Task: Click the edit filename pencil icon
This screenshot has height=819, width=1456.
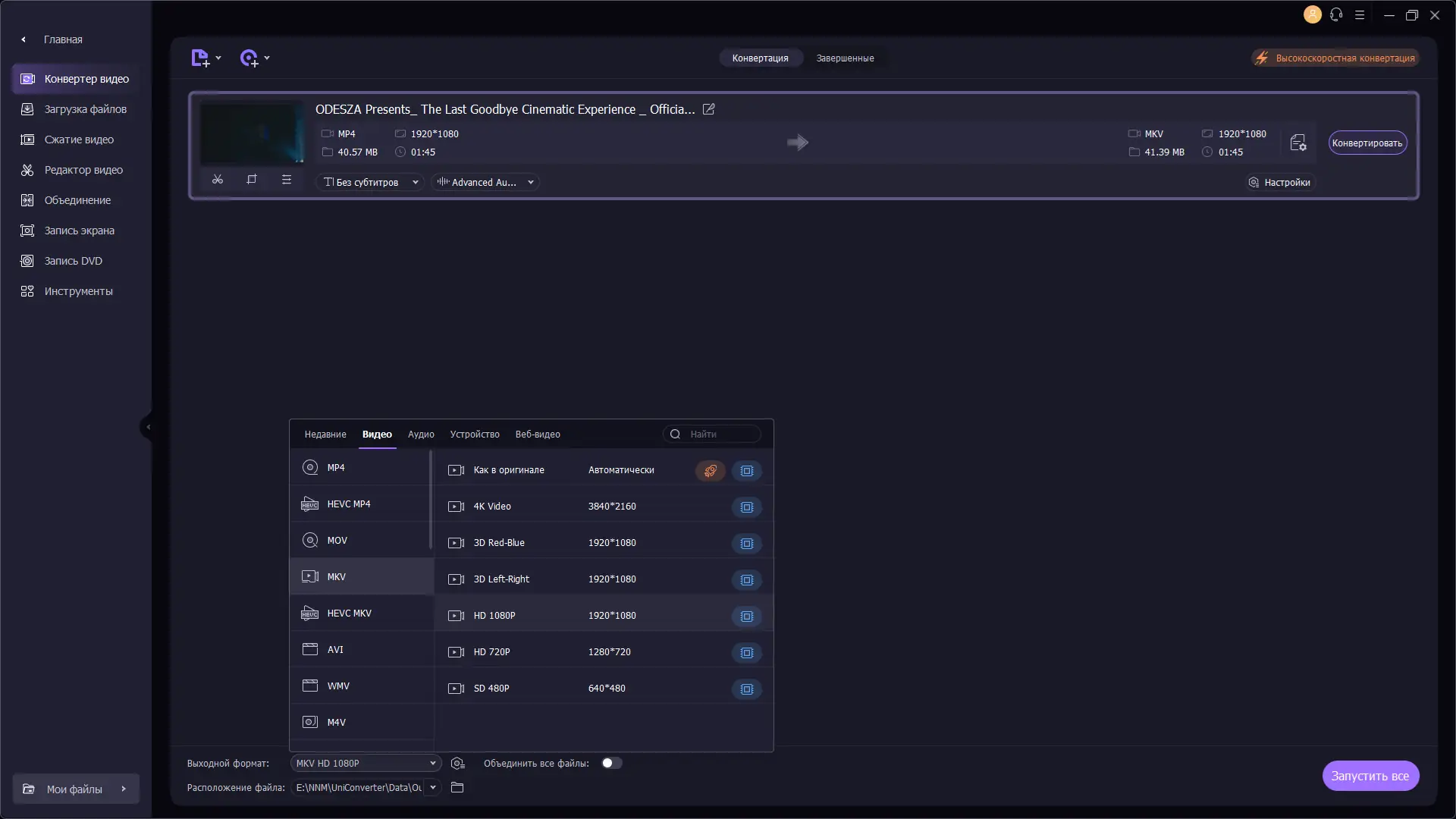Action: [709, 109]
